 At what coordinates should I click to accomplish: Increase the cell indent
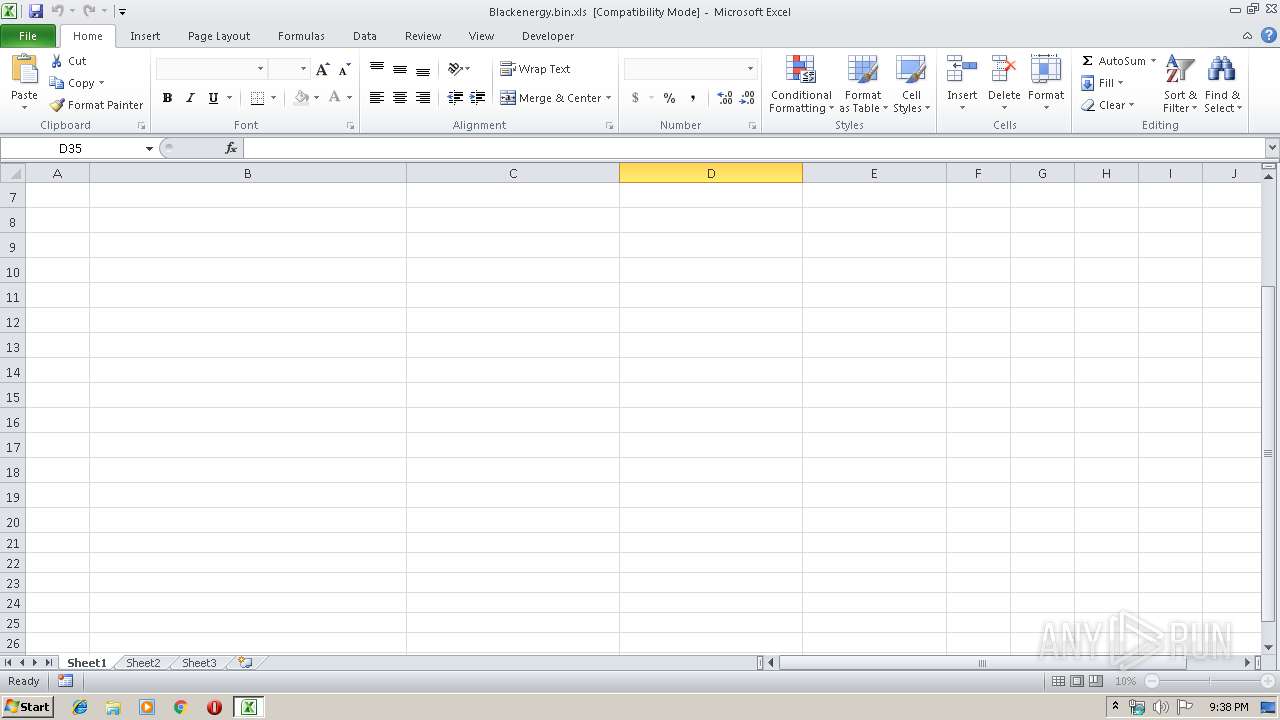[x=478, y=98]
